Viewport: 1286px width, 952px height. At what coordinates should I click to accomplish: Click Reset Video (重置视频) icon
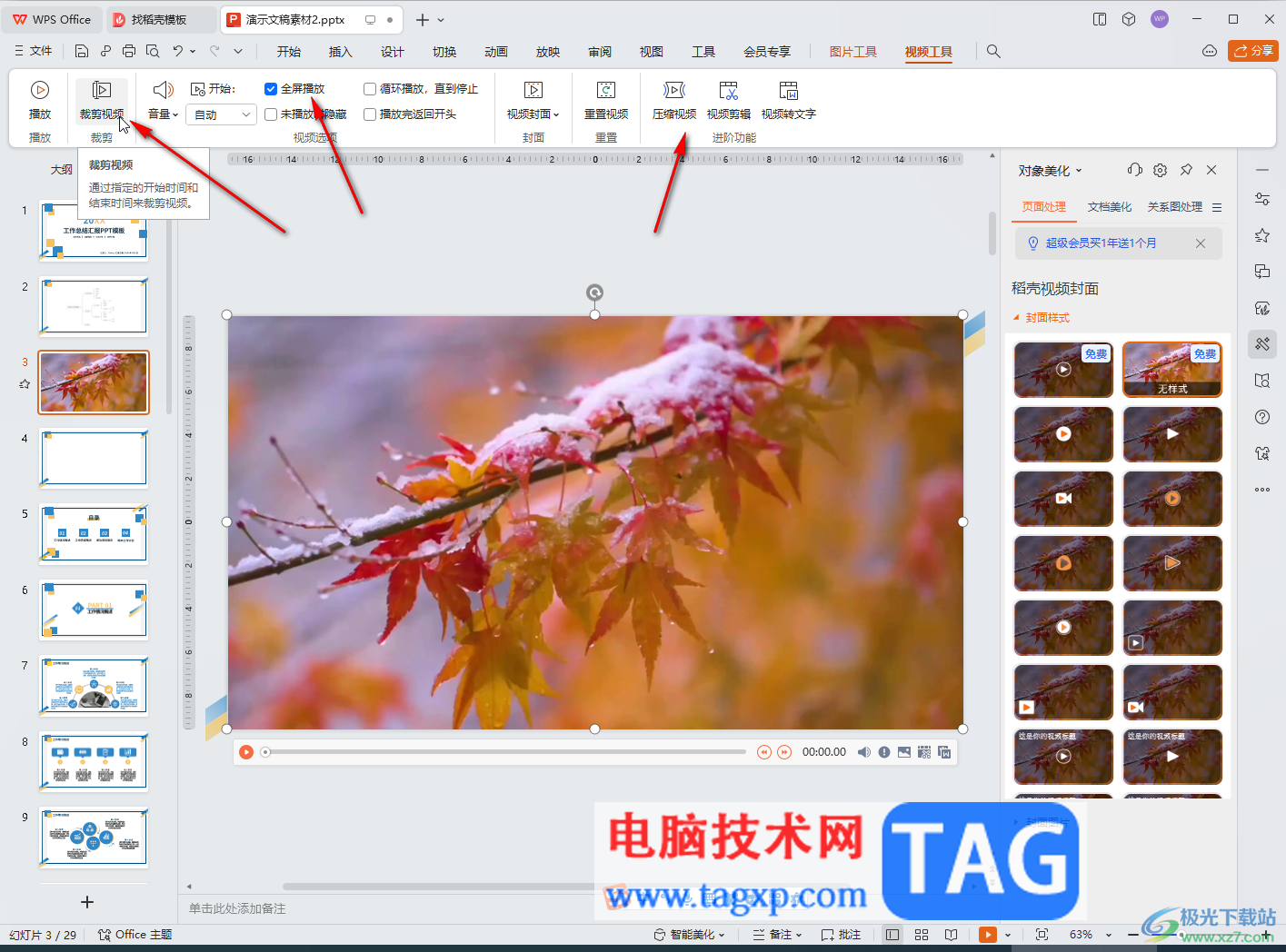pyautogui.click(x=606, y=100)
